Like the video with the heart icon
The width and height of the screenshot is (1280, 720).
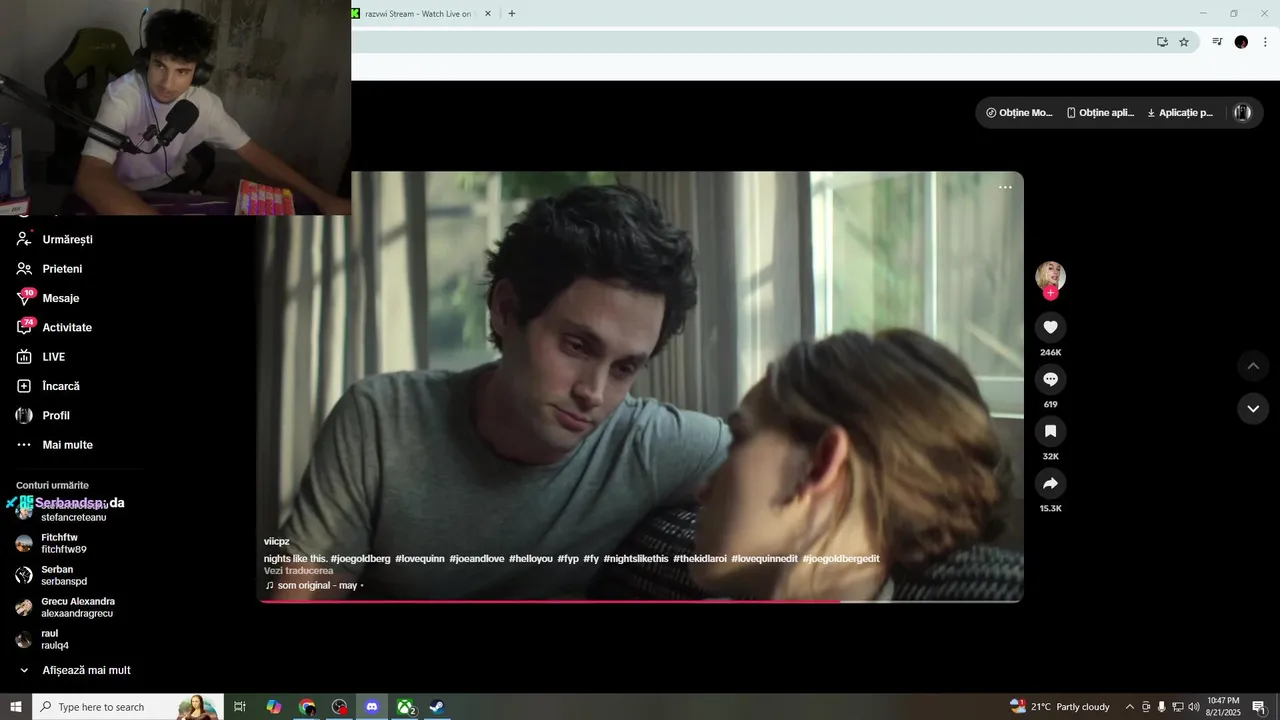tap(1050, 327)
